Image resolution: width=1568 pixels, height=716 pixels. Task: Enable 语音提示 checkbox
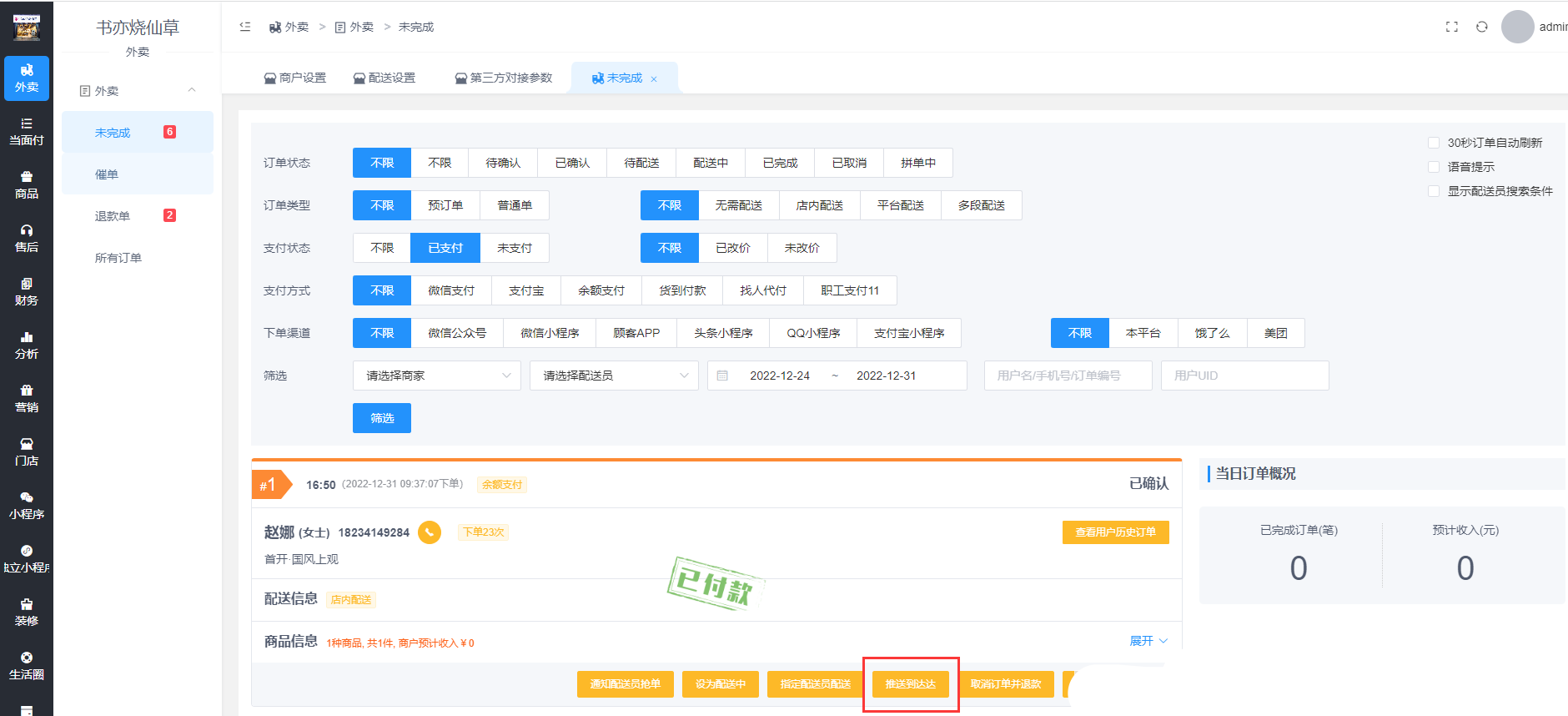pos(1434,167)
